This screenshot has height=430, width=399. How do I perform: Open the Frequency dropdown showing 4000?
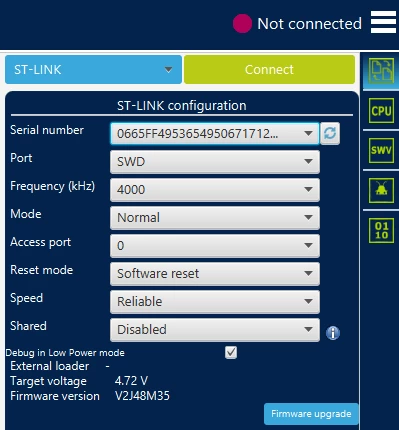[x=215, y=190]
